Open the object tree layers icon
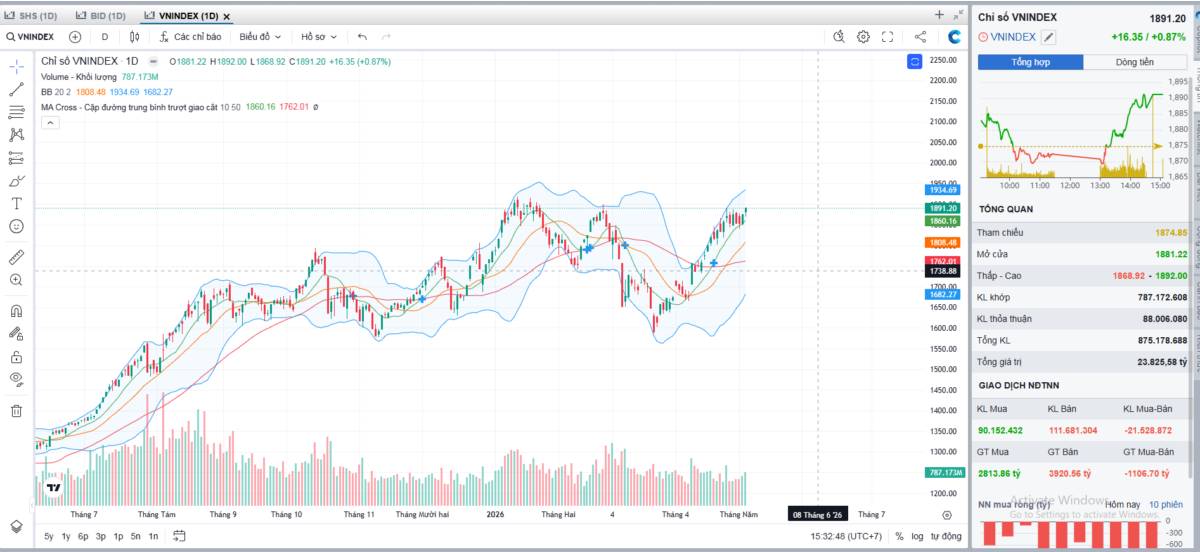The image size is (1200, 552). point(16,526)
